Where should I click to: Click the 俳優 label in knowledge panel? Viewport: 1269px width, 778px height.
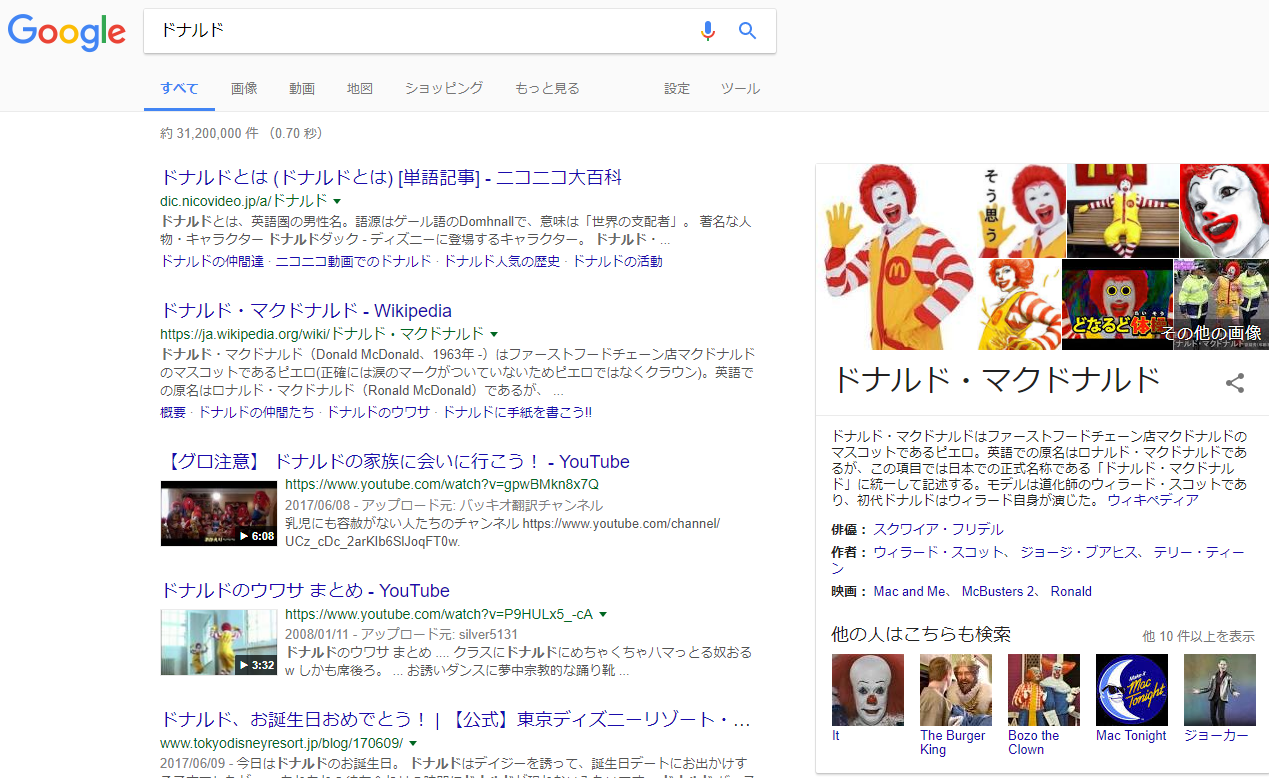pyautogui.click(x=846, y=529)
